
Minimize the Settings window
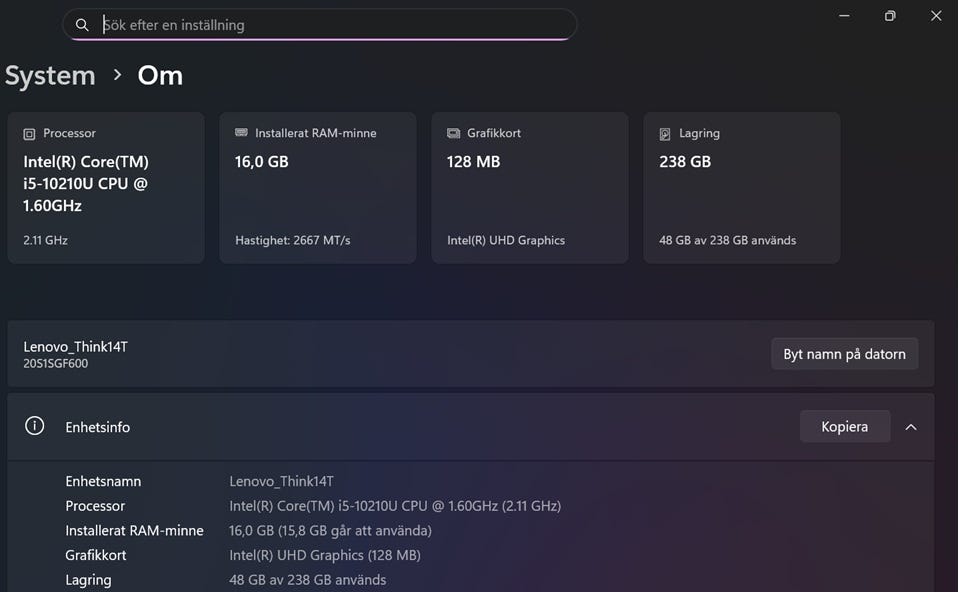(x=844, y=16)
